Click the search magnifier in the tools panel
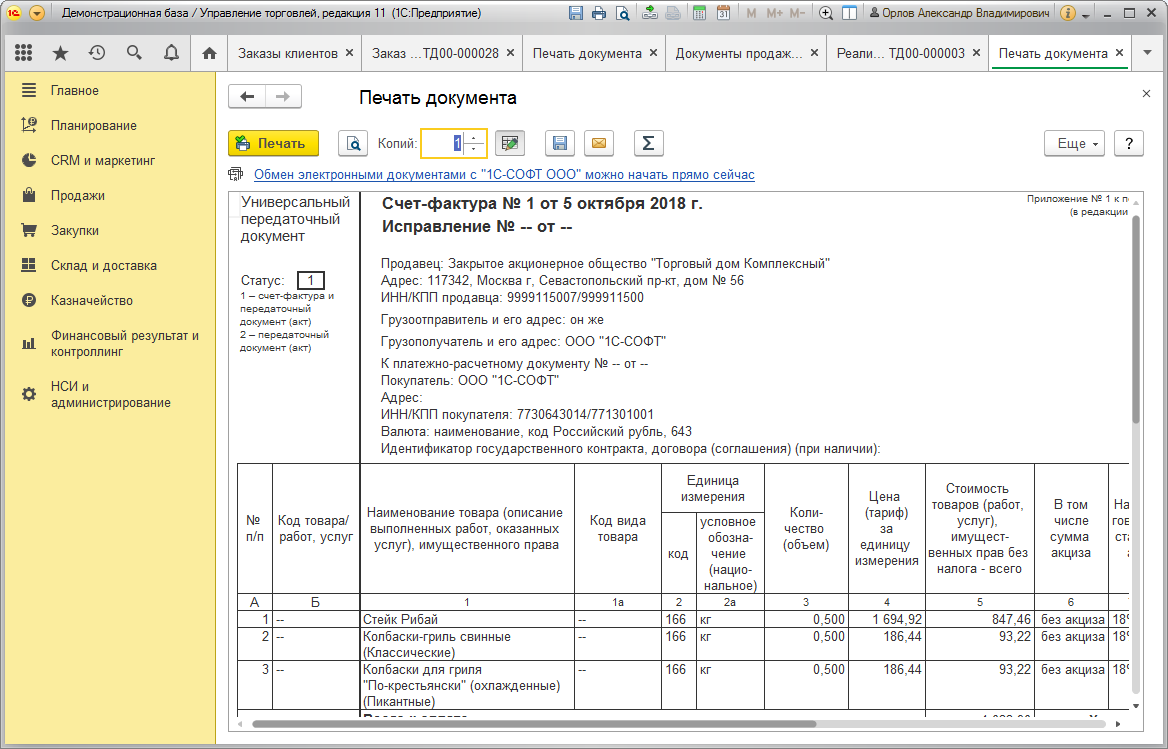This screenshot has width=1168, height=749. 134,53
